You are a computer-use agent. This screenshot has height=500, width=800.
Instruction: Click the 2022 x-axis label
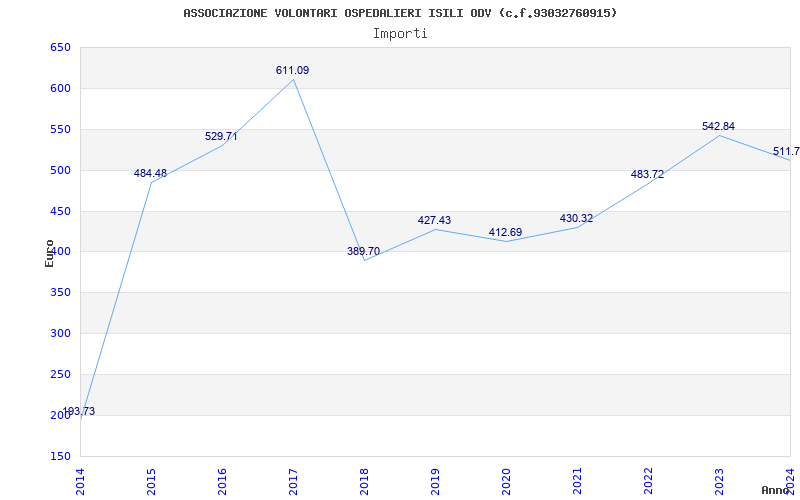[648, 480]
